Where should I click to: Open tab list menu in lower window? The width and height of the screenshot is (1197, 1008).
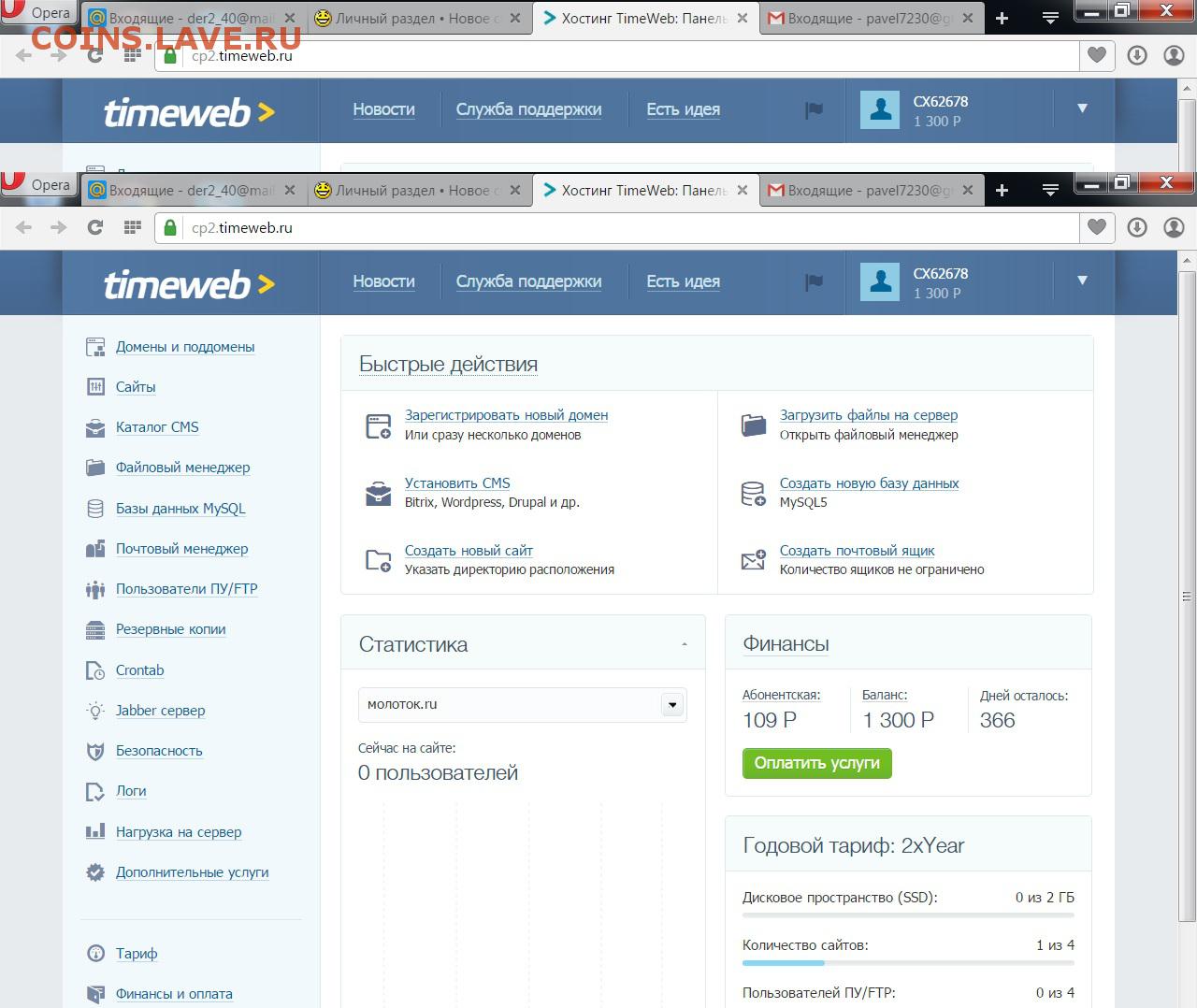(1050, 190)
